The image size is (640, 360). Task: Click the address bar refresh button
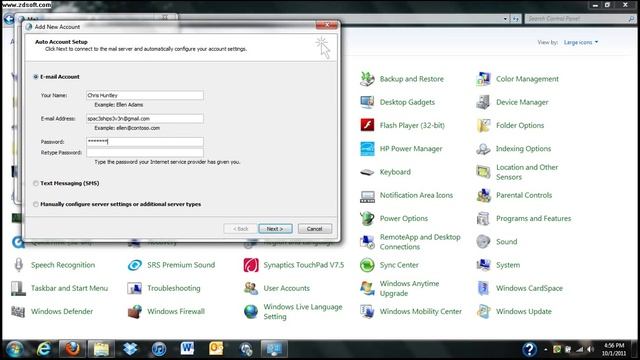(516, 19)
